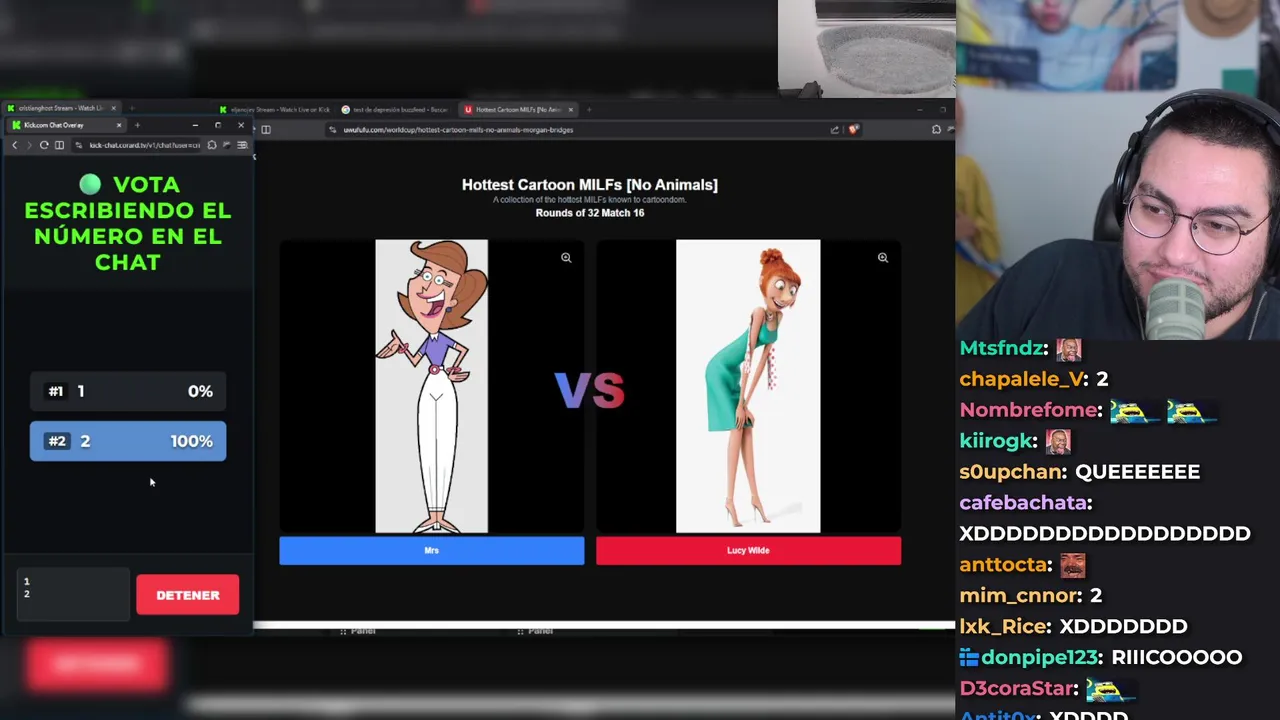This screenshot has width=1280, height=720.
Task: Click the QUEEEEEEE chat message
Action: (x=1137, y=472)
